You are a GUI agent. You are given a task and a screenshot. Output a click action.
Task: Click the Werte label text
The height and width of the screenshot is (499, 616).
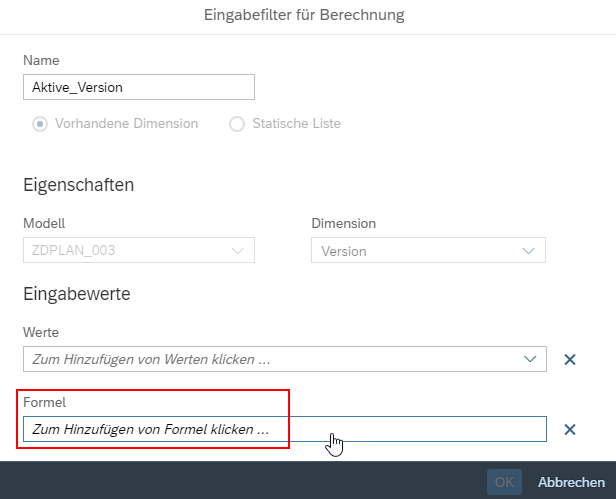click(x=41, y=332)
